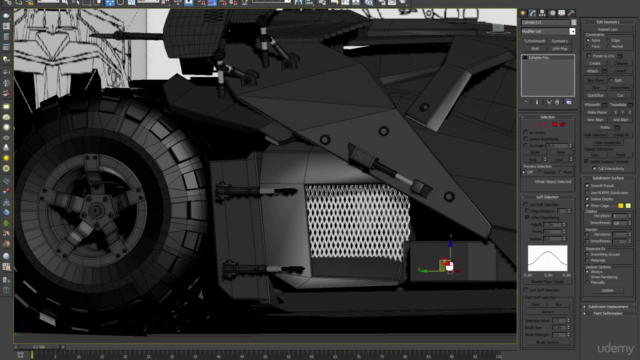Image resolution: width=640 pixels, height=360 pixels.
Task: Enable By Angle checkbox
Action: pyautogui.click(x=526, y=146)
